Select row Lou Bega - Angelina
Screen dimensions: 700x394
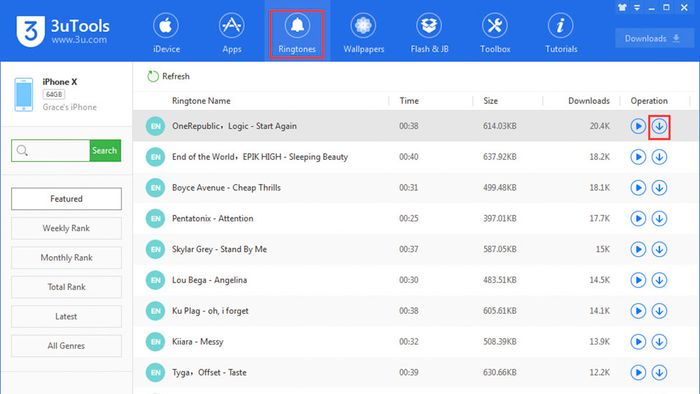coord(415,280)
